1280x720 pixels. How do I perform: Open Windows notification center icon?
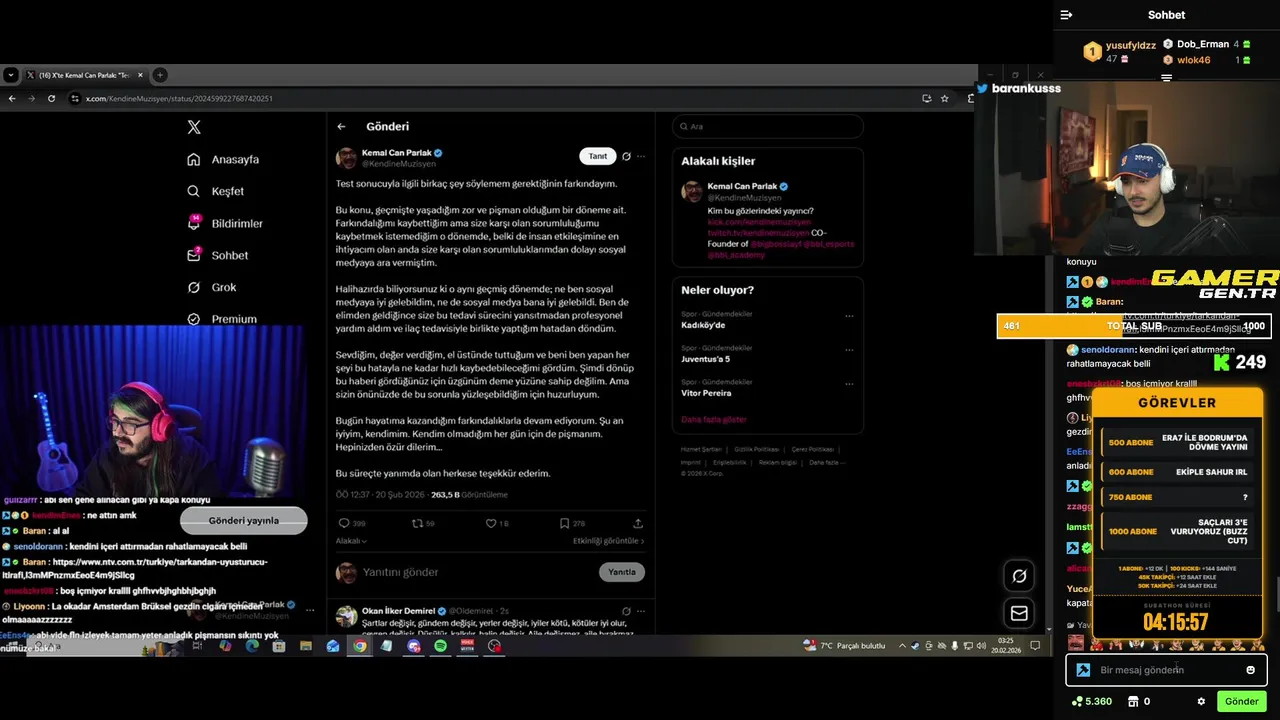[1035, 646]
